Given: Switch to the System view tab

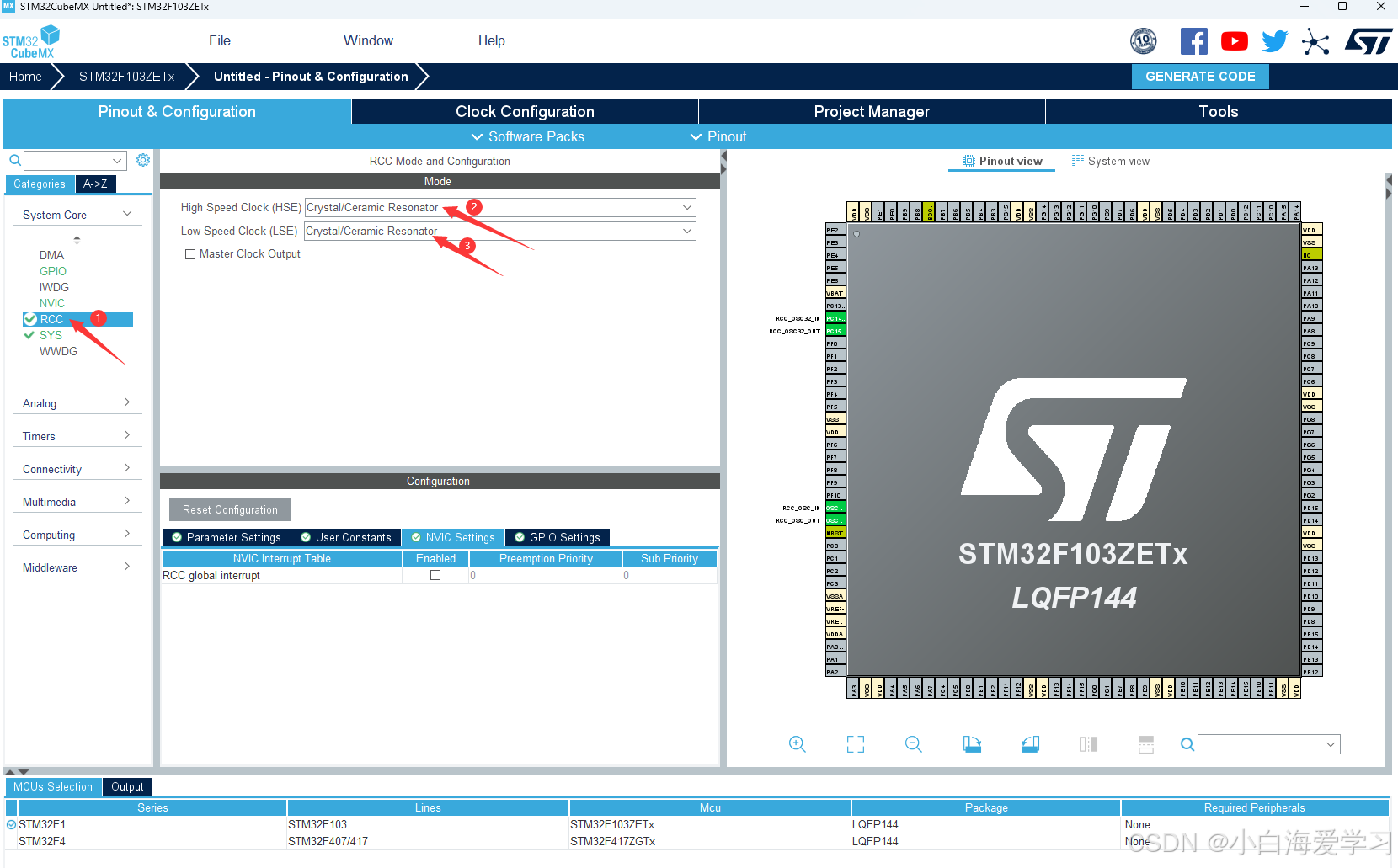Looking at the screenshot, I should (1111, 161).
